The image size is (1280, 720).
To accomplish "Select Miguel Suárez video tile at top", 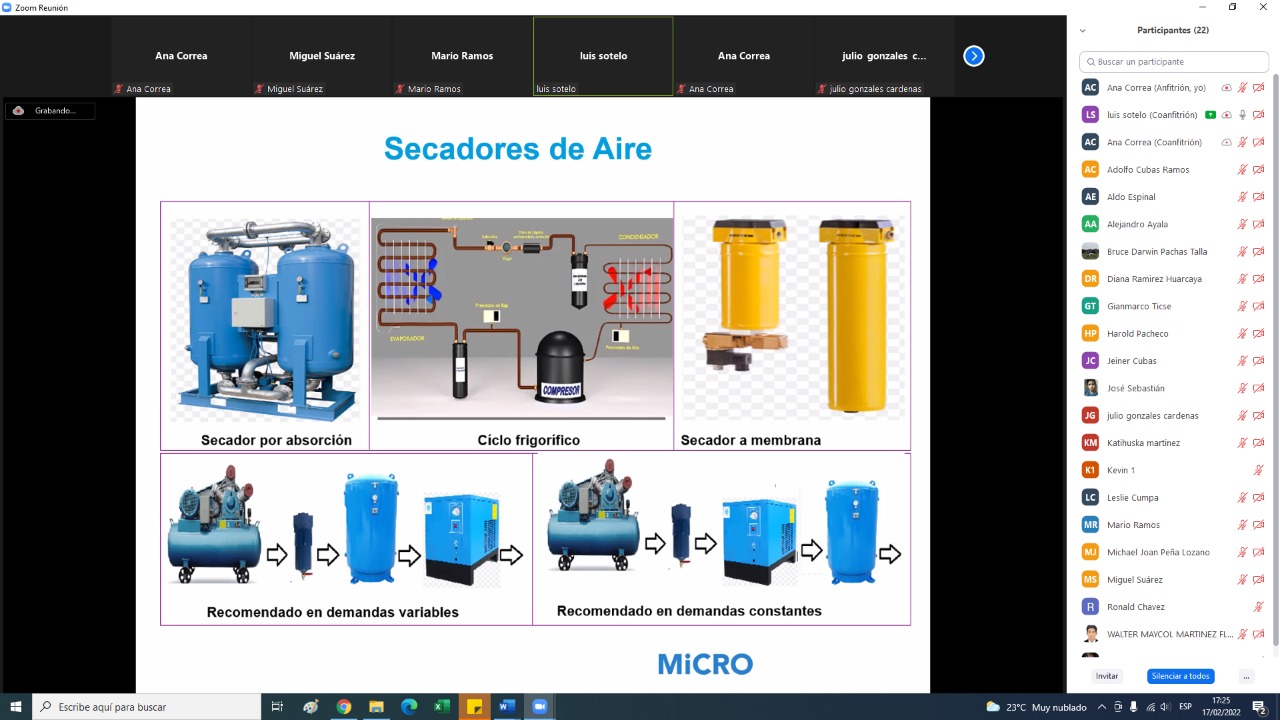I will click(x=322, y=56).
